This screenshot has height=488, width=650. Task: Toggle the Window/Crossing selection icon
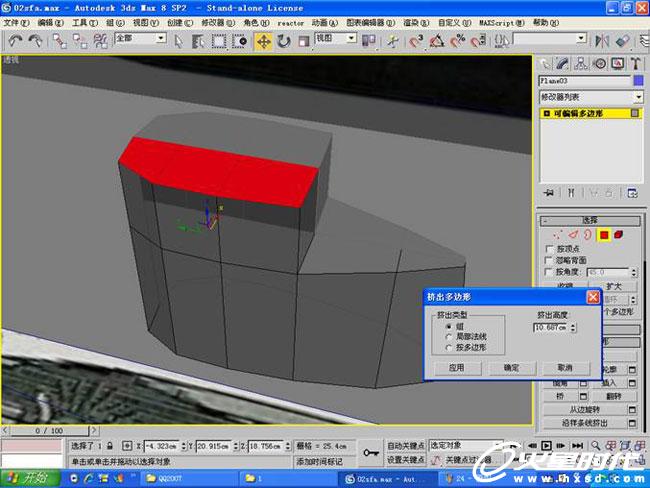(240, 41)
